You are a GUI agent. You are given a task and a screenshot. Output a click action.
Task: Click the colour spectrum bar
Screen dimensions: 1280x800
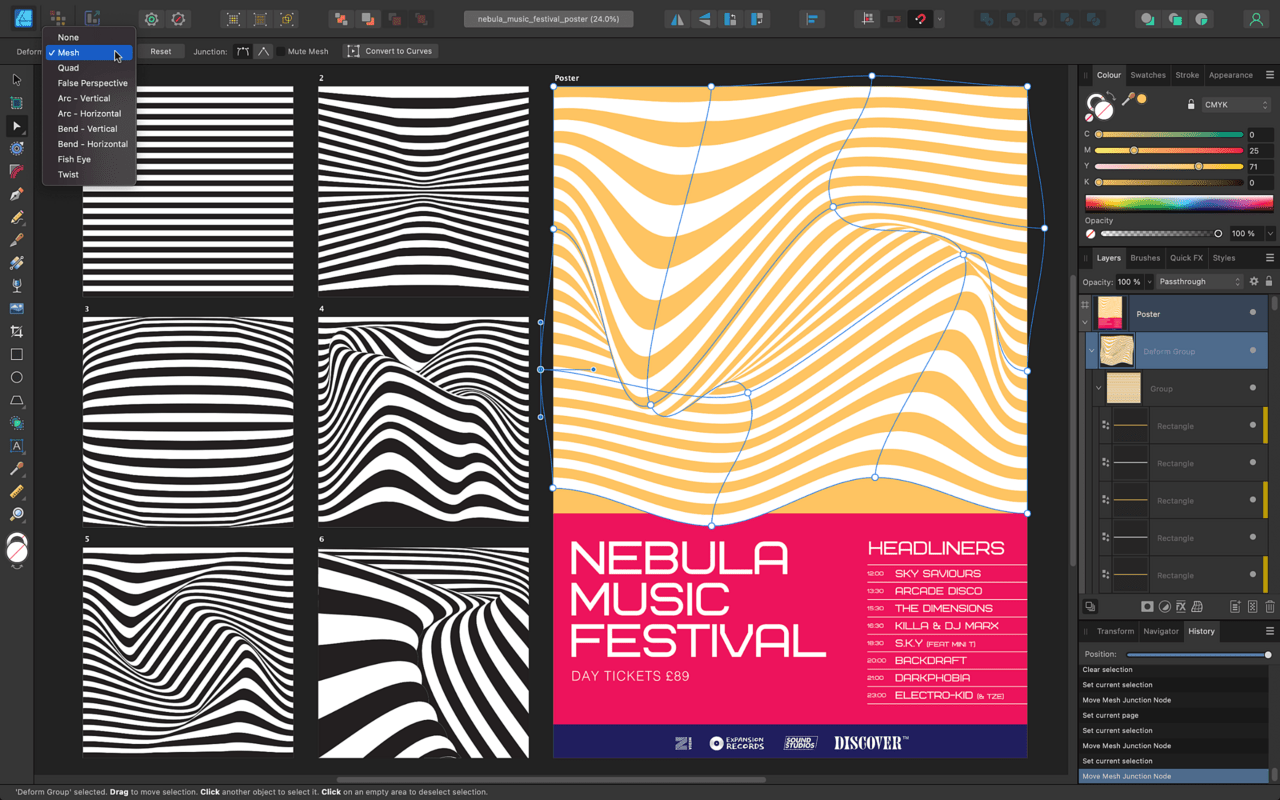[1179, 203]
